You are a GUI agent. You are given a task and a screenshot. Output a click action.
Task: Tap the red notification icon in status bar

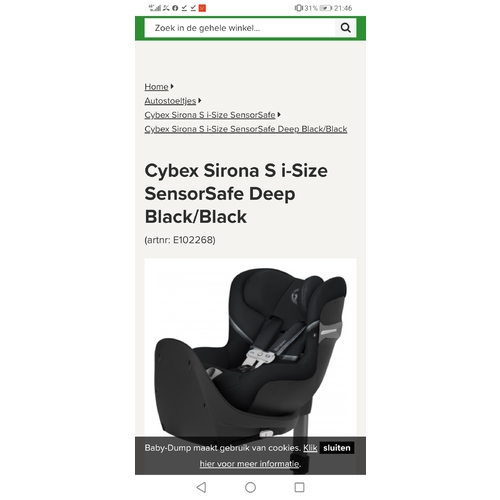[202, 8]
